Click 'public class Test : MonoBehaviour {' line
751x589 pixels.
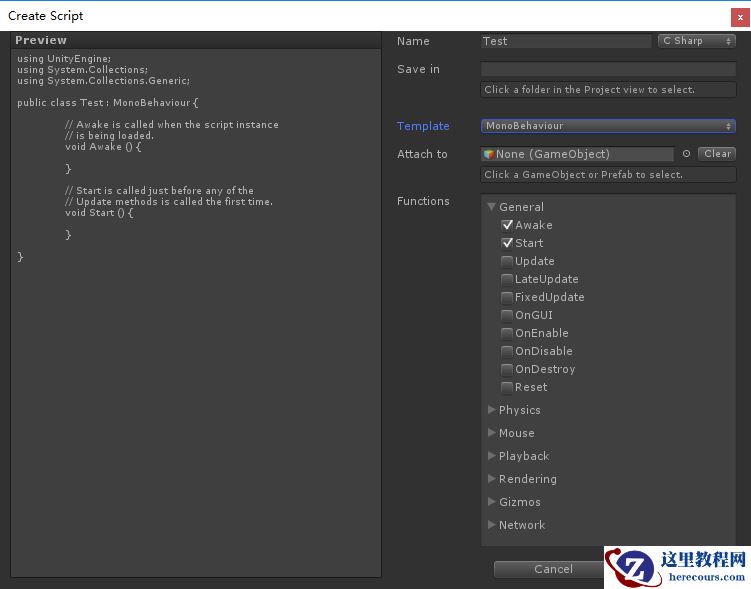pyautogui.click(x=108, y=103)
